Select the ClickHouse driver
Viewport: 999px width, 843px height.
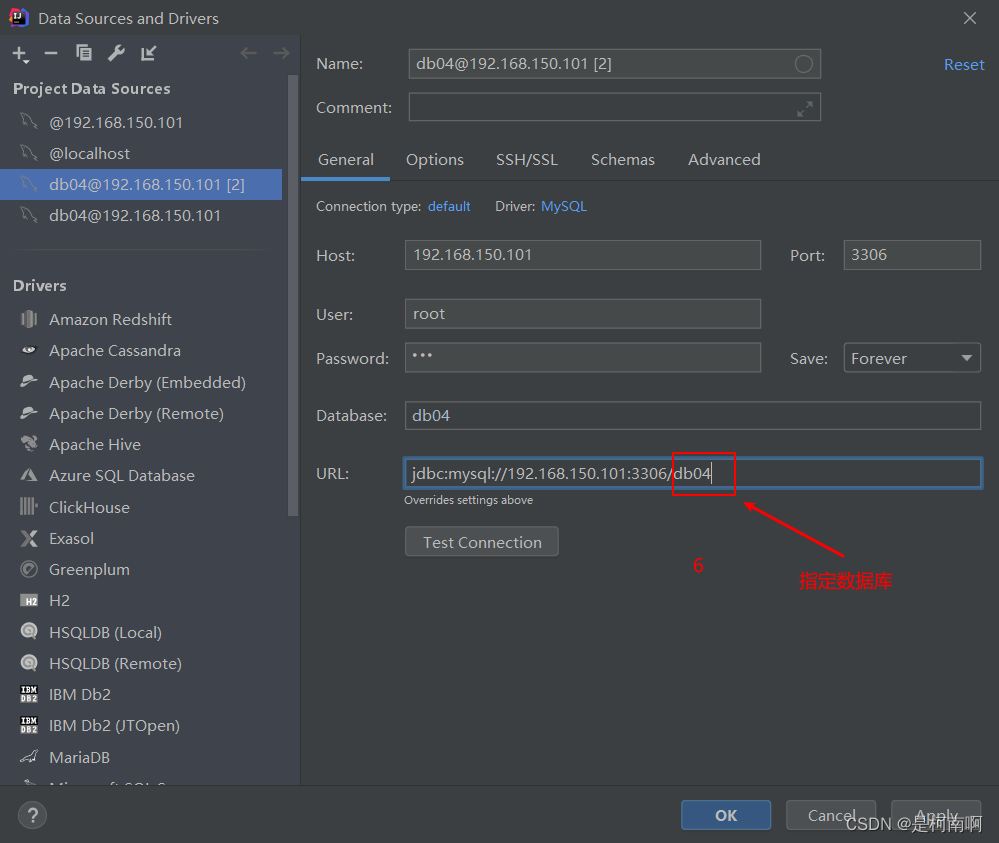(89, 507)
